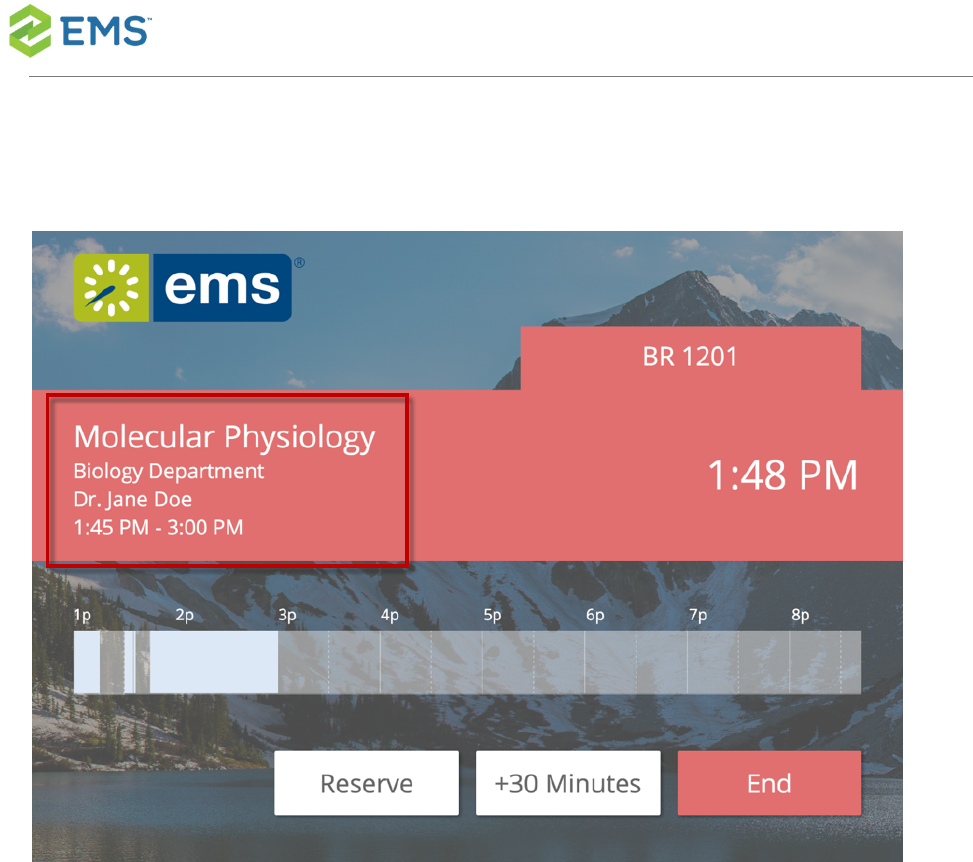Select the BR 1201 room tab
The height and width of the screenshot is (862, 973).
tap(690, 357)
